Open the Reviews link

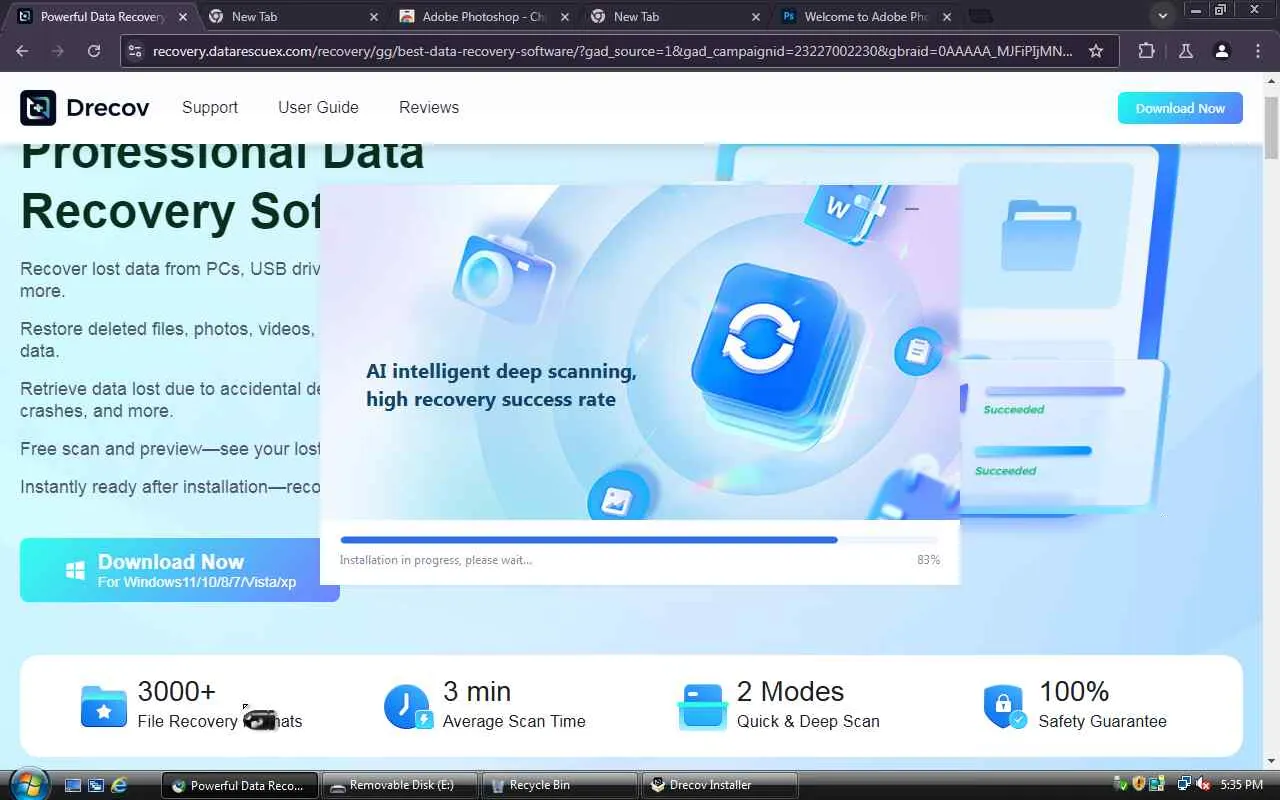(429, 107)
